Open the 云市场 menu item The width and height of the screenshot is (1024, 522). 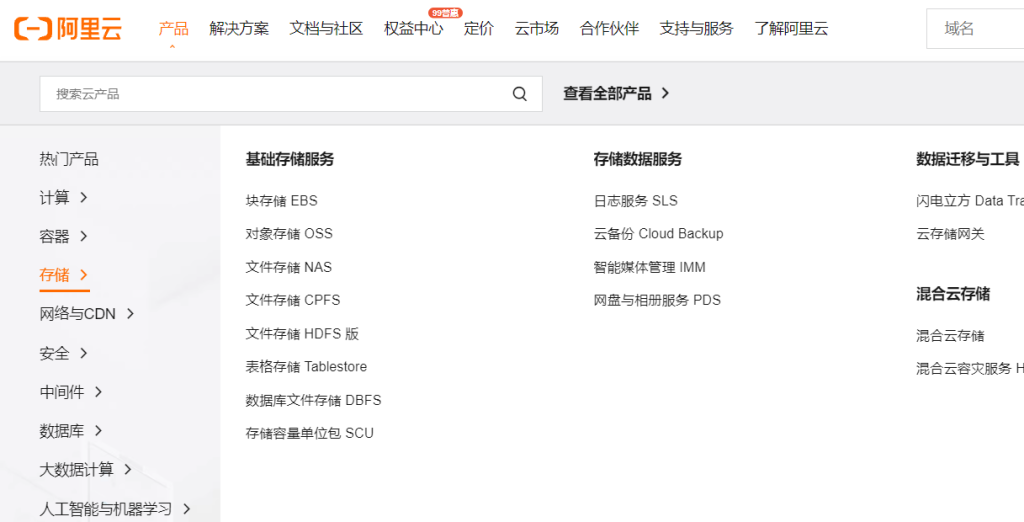(x=537, y=29)
